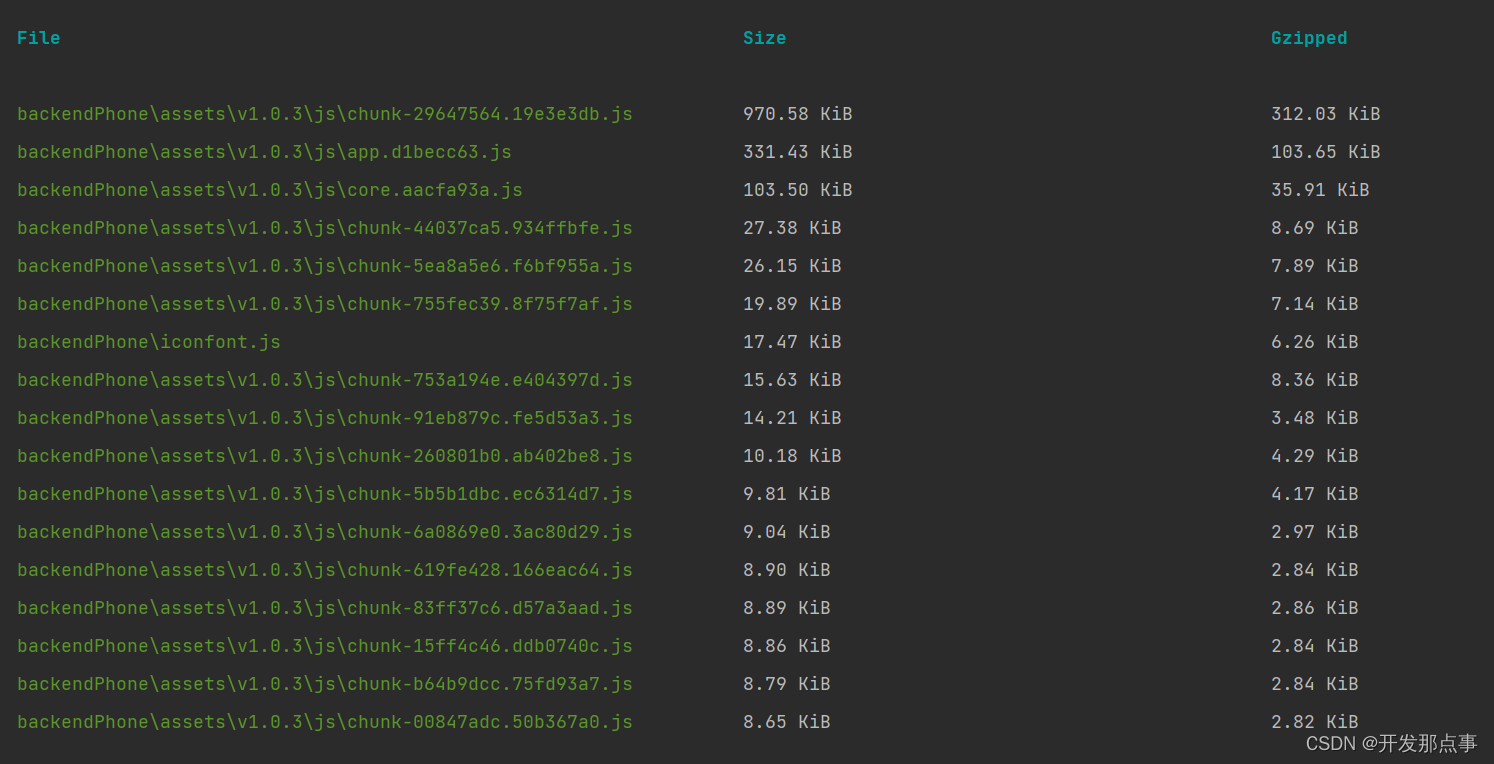Click size value 14.21 KiB
Image resolution: width=1494 pixels, height=764 pixels.
792,418
